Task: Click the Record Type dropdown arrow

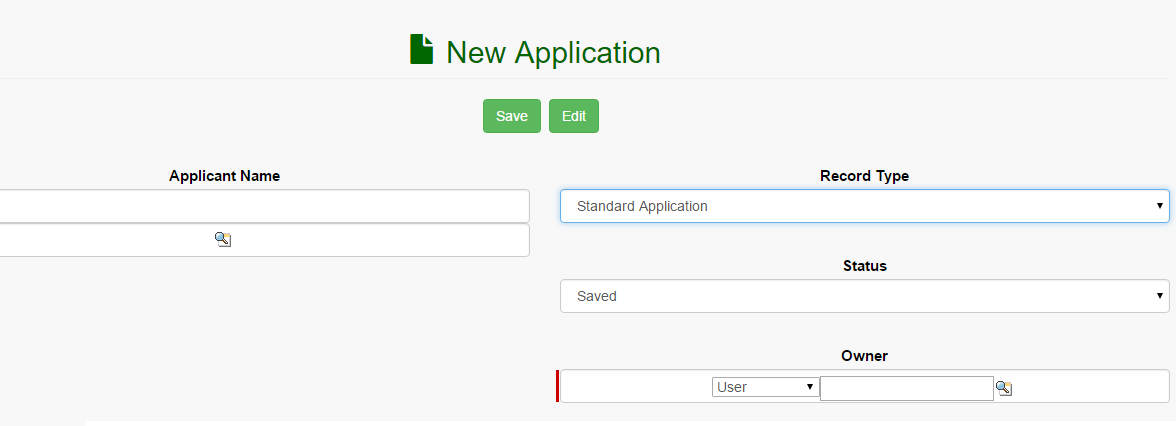Action: pyautogui.click(x=1160, y=206)
